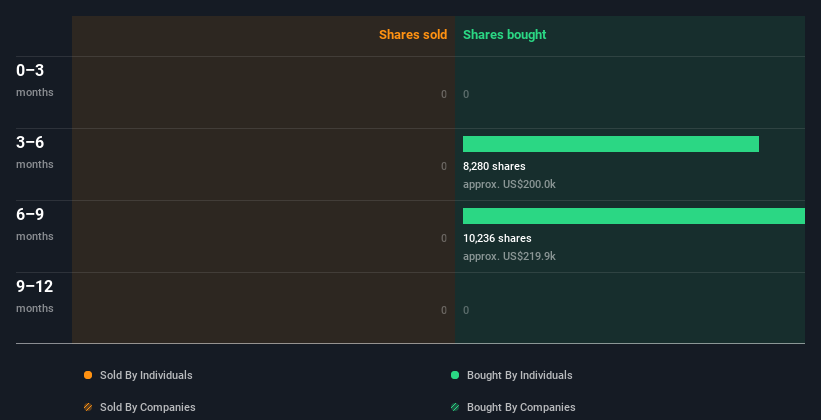Click the Shares bought column header
This screenshot has width=821, height=420.
(504, 35)
